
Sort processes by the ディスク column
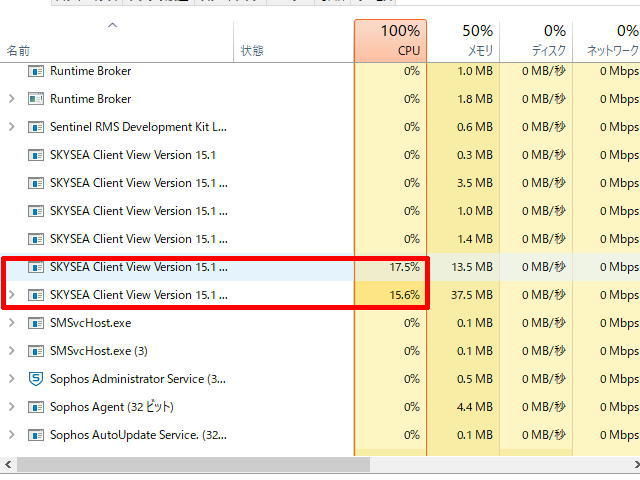pyautogui.click(x=536, y=40)
